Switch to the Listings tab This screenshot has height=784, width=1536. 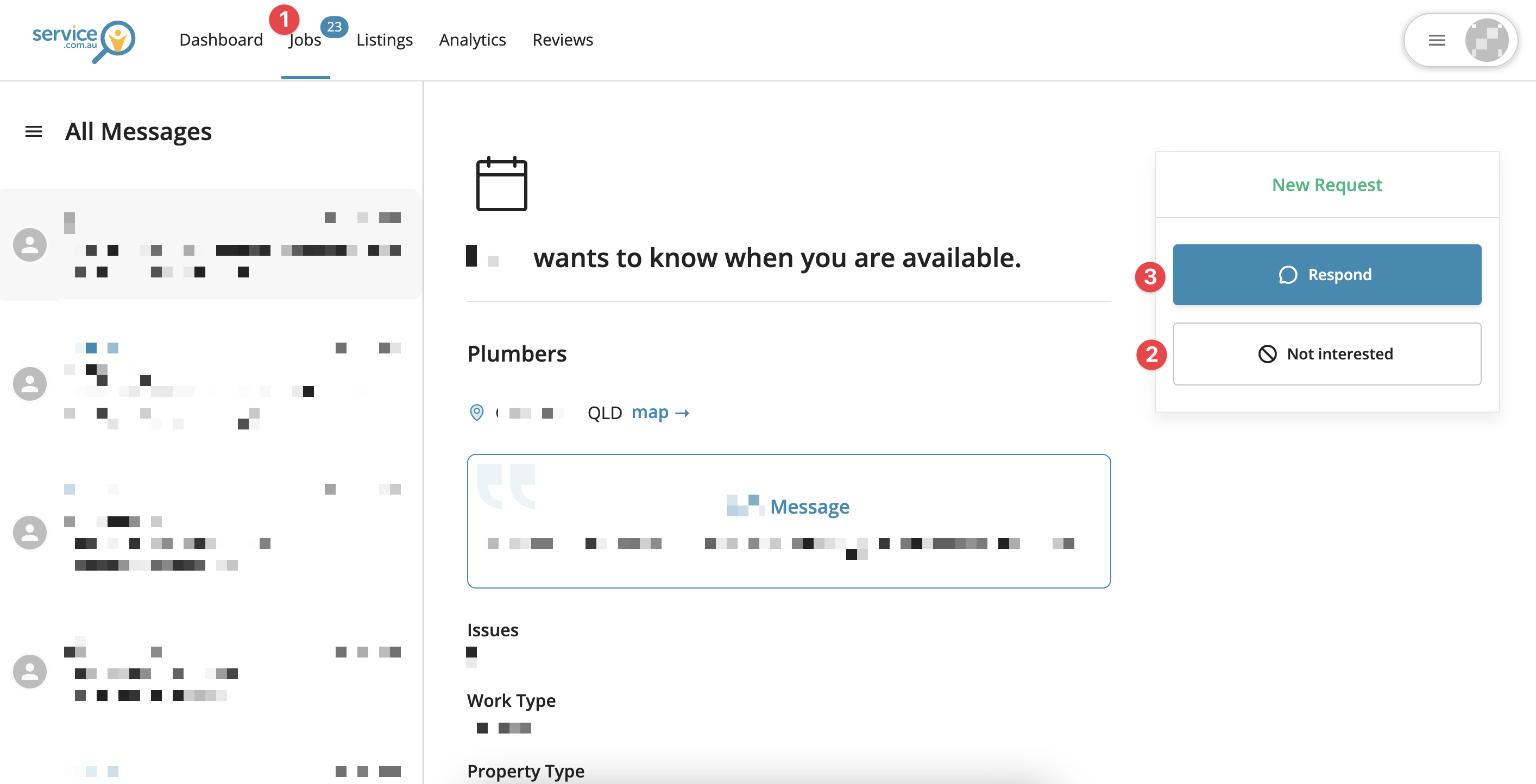click(x=385, y=40)
